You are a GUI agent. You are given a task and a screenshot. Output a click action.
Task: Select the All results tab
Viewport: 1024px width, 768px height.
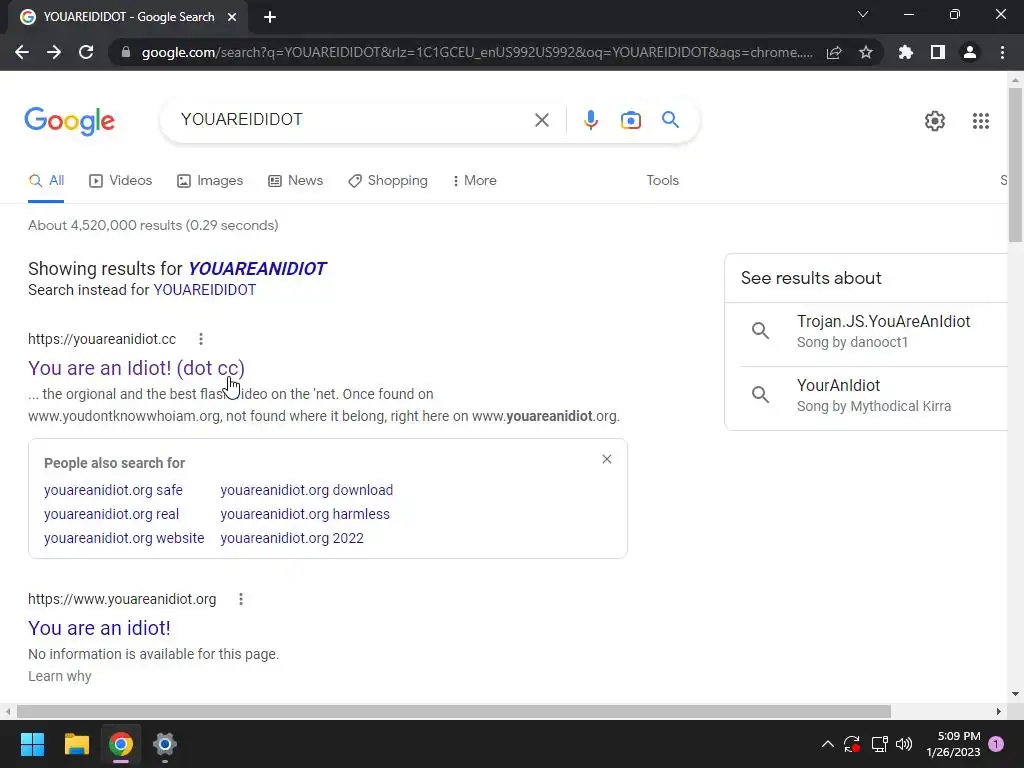46,181
